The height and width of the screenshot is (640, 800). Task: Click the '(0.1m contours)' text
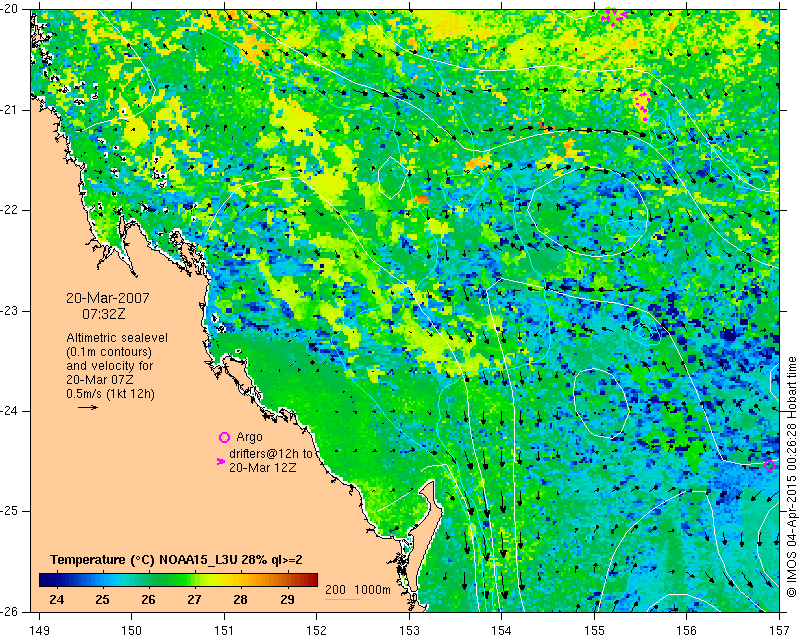109,352
